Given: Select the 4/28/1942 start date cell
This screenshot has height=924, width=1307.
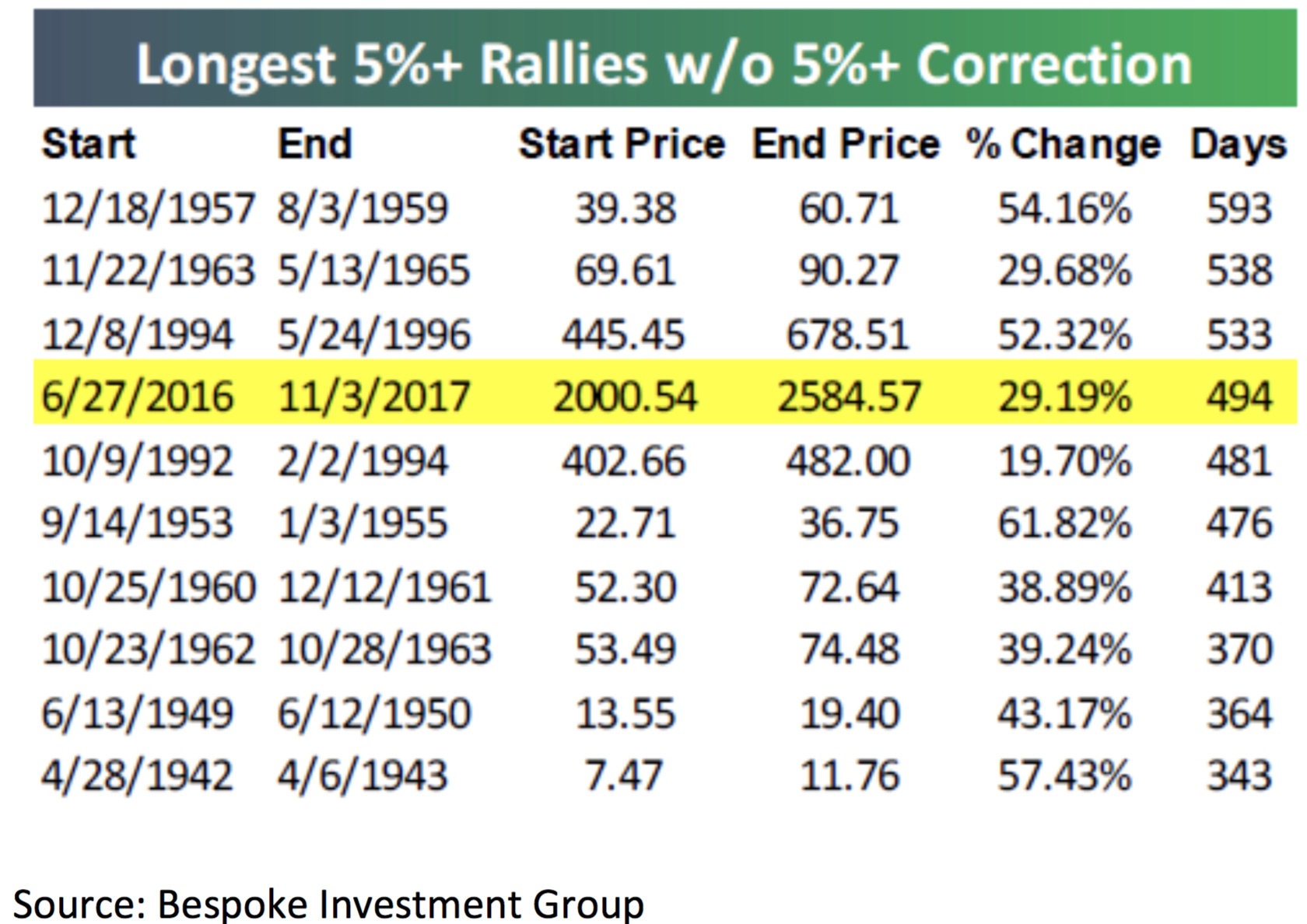Looking at the screenshot, I should pos(137,776).
